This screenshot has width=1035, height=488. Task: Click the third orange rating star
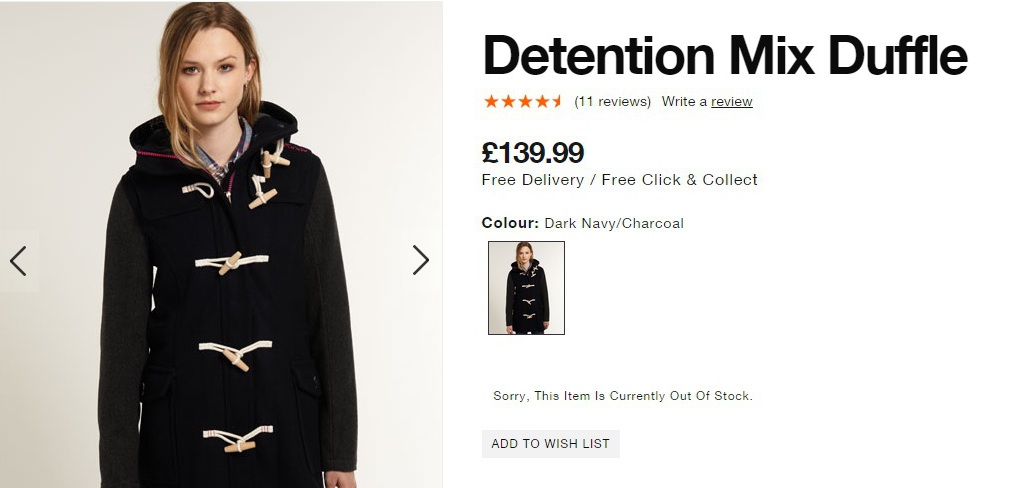524,101
